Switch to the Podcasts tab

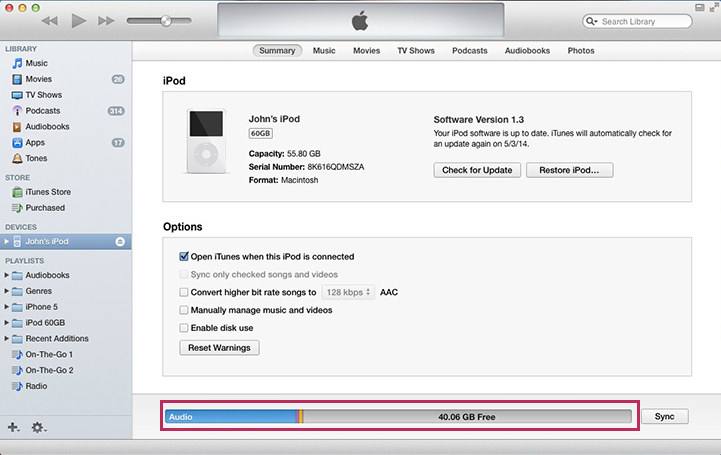click(x=469, y=51)
